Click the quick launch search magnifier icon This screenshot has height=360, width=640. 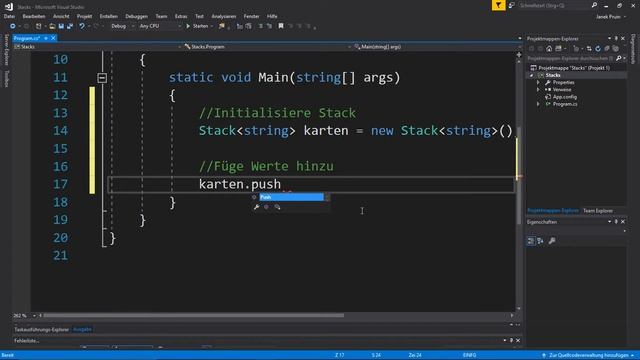point(594,5)
